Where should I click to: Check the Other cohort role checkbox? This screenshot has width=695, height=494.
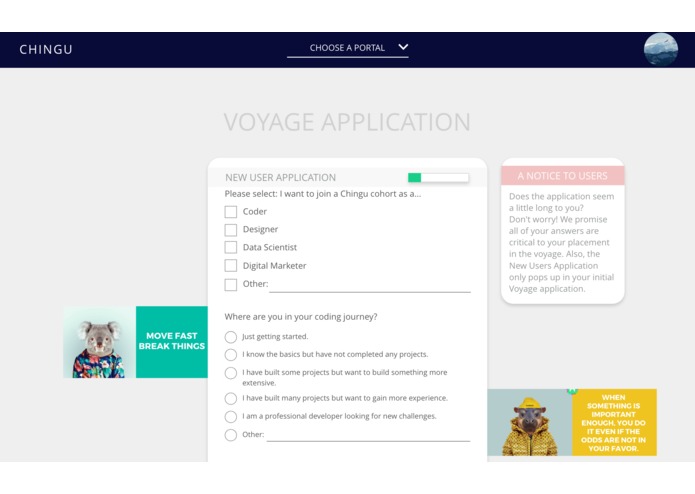point(230,284)
